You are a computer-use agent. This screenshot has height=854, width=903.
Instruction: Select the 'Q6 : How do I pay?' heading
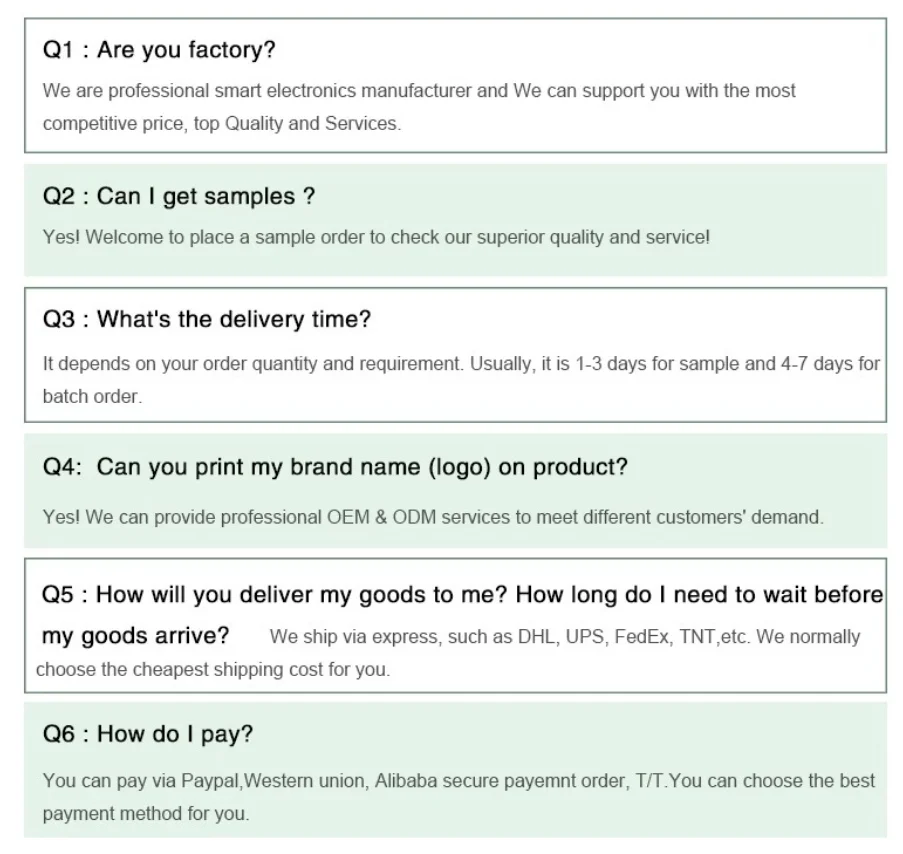(x=147, y=735)
